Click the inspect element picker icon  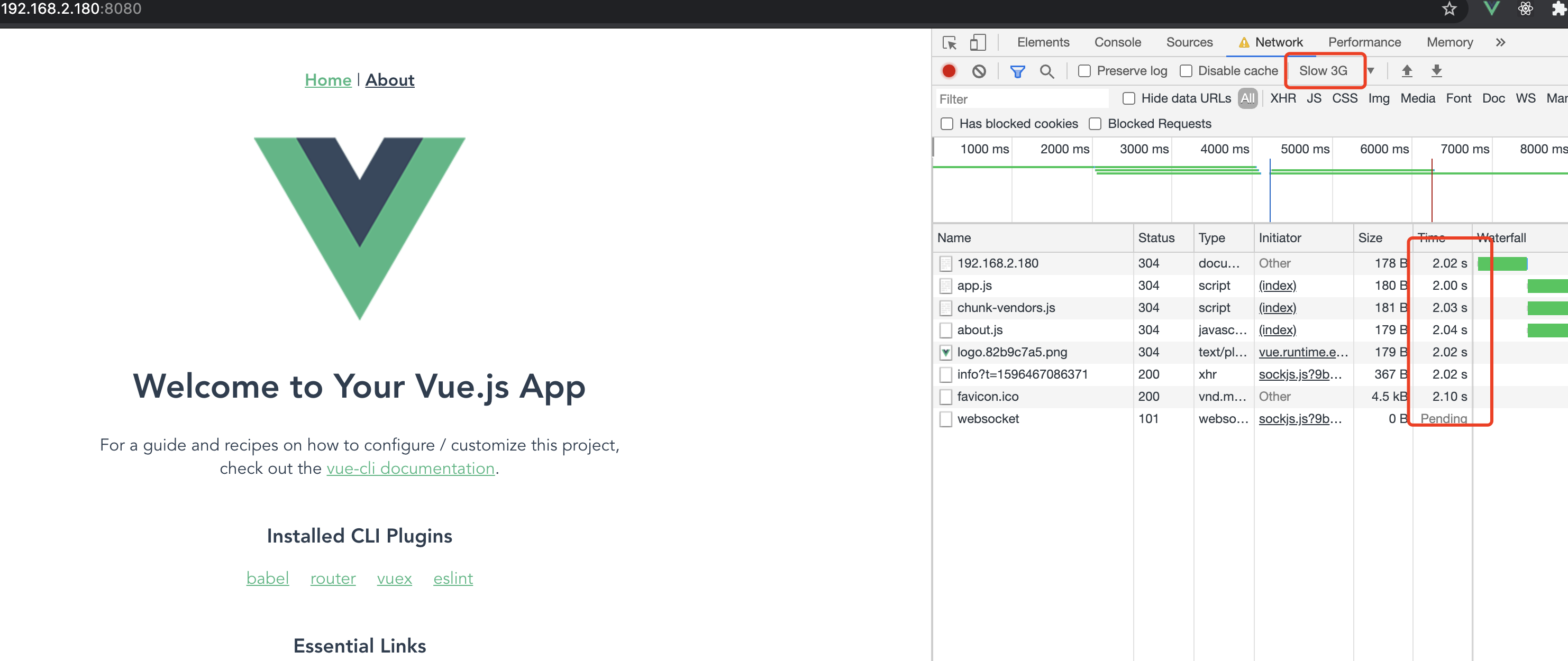click(949, 43)
